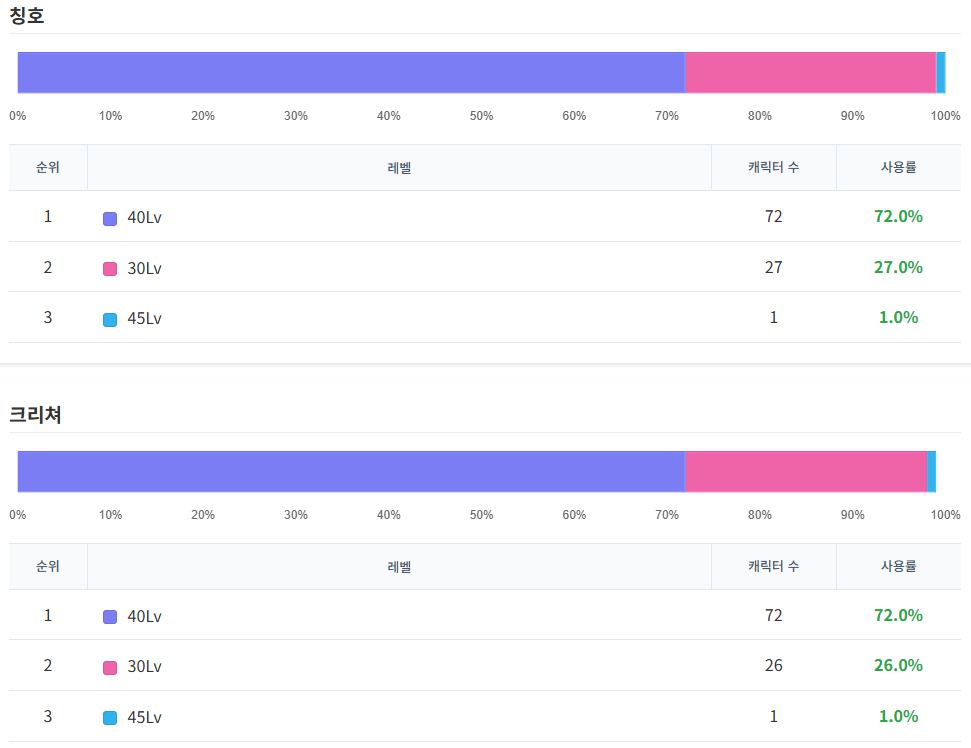Select the pink 30Lv swatch in 크리쳐 table
Viewport: 971px width, 748px height.
point(110,667)
